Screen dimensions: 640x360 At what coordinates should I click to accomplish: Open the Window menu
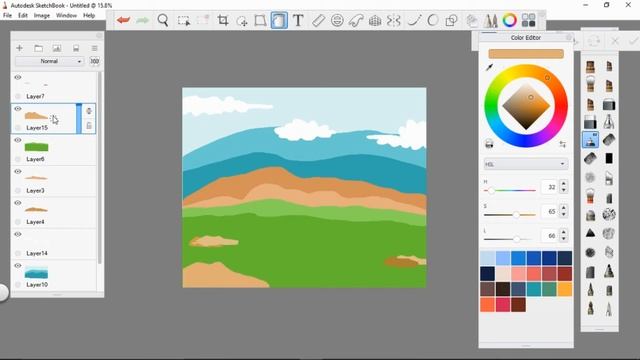click(66, 15)
